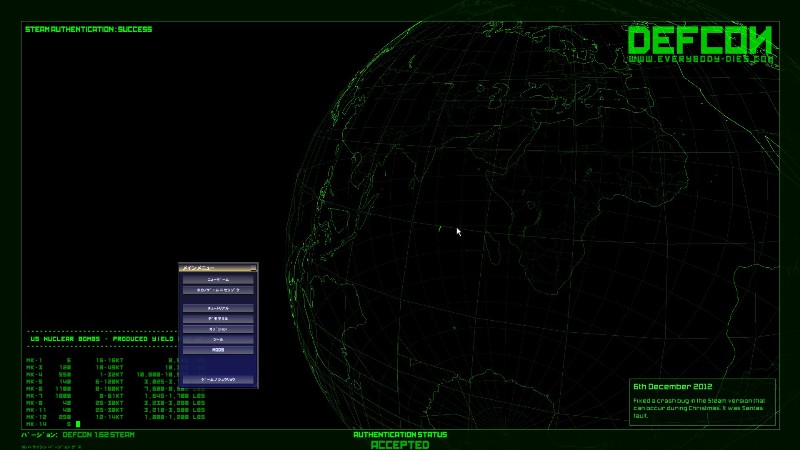Open the second main menu button, below New Game

pyautogui.click(x=217, y=290)
